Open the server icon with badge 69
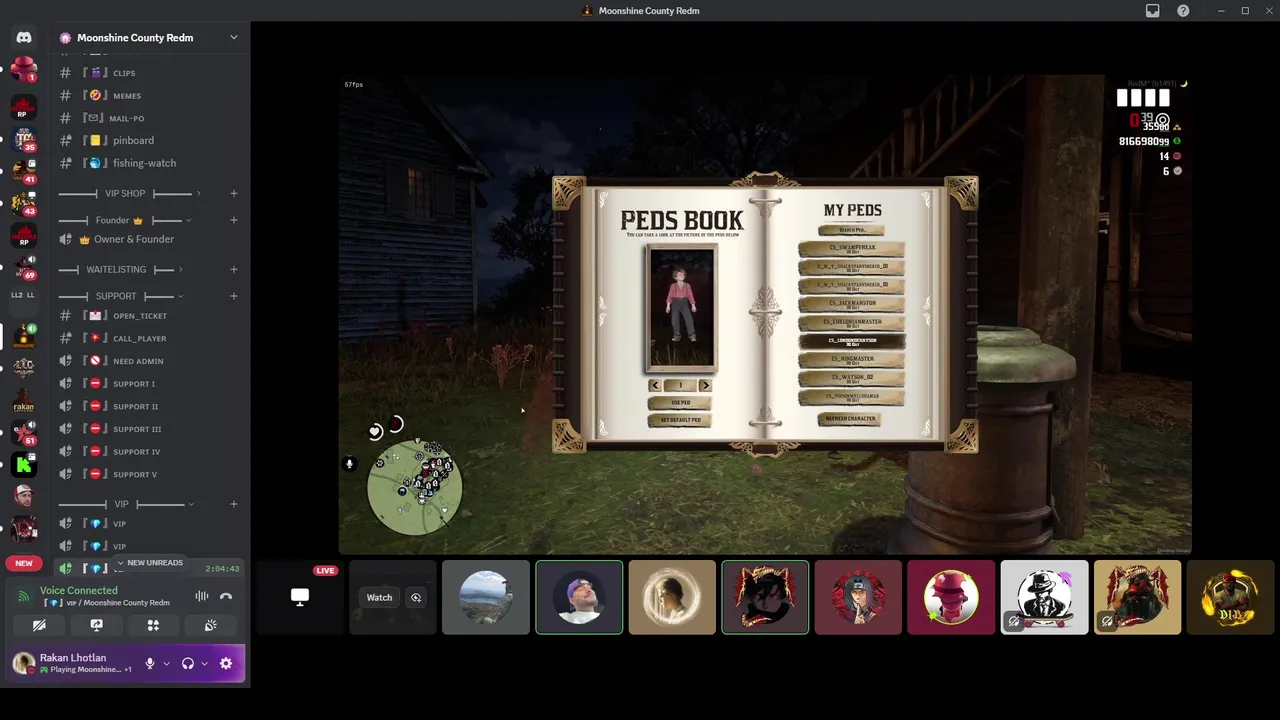 point(24,267)
